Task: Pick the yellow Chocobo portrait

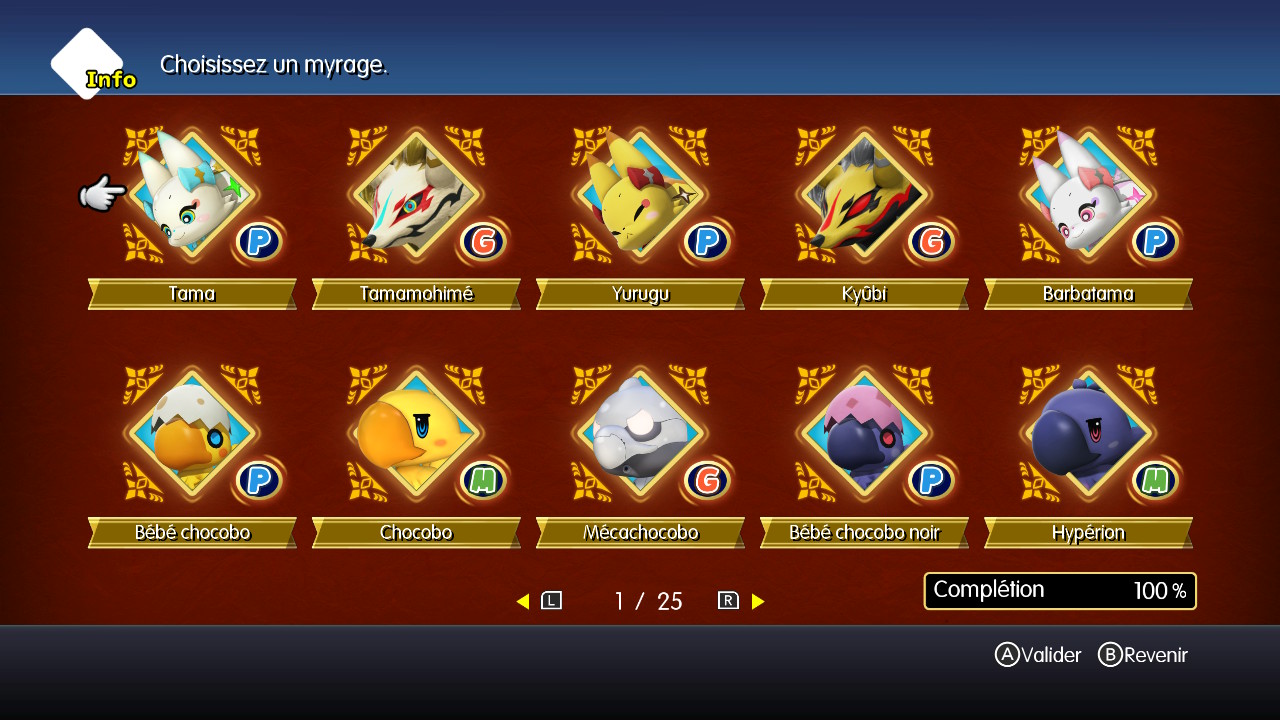Action: click(416, 433)
